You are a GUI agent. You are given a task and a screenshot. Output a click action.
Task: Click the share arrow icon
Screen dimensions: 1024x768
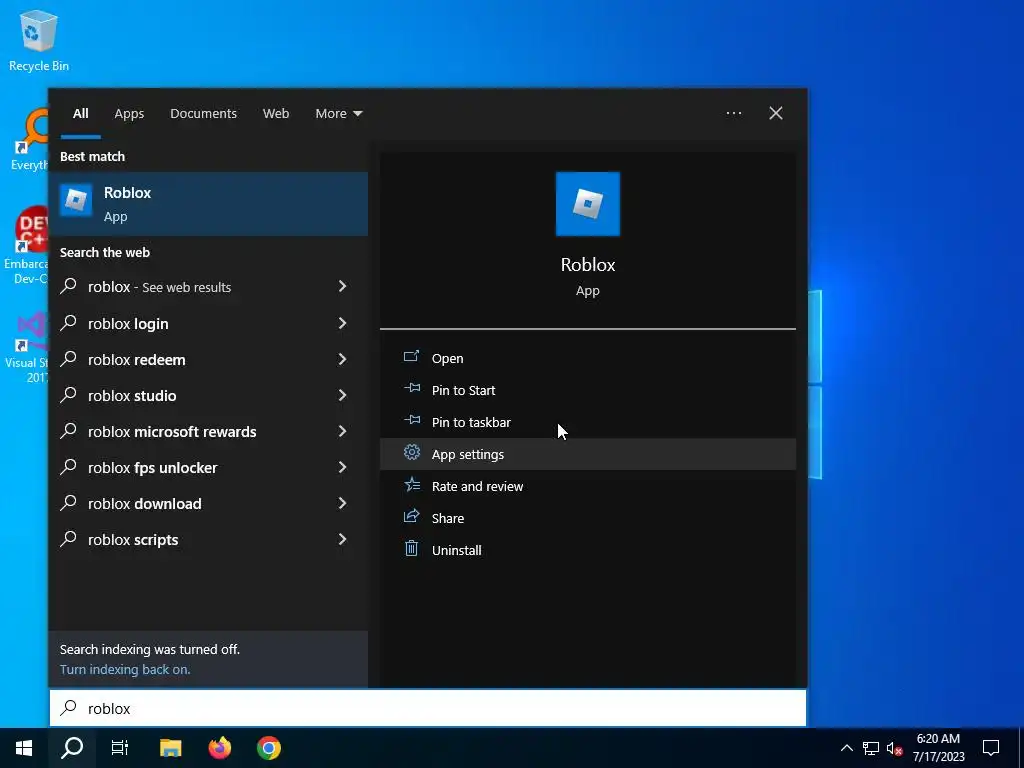(x=411, y=516)
